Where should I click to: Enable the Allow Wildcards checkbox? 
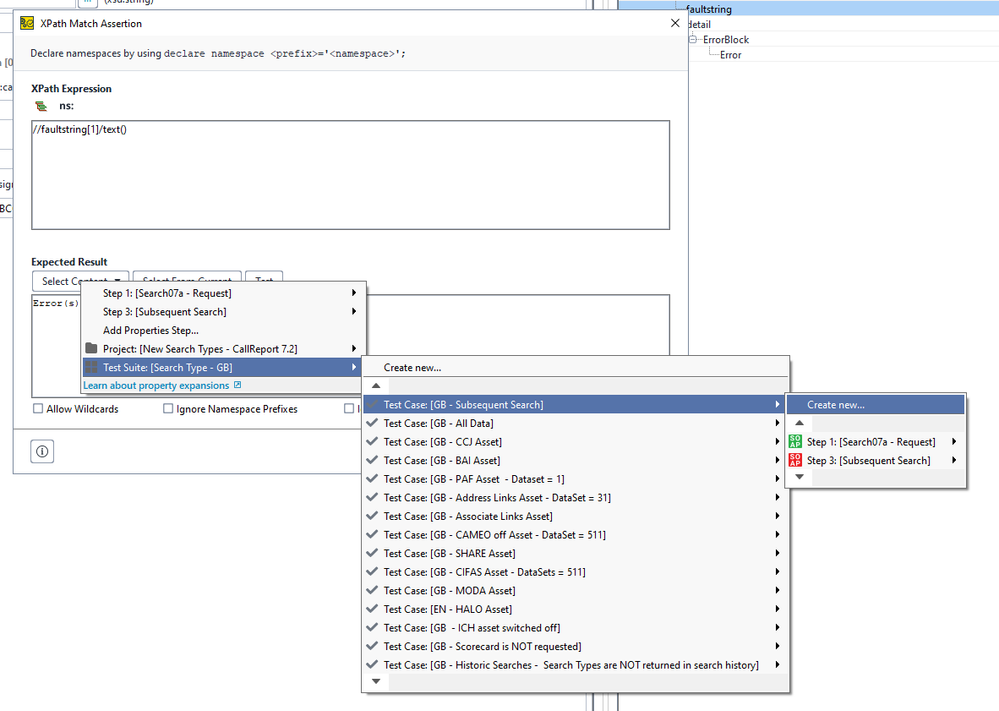tap(38, 409)
